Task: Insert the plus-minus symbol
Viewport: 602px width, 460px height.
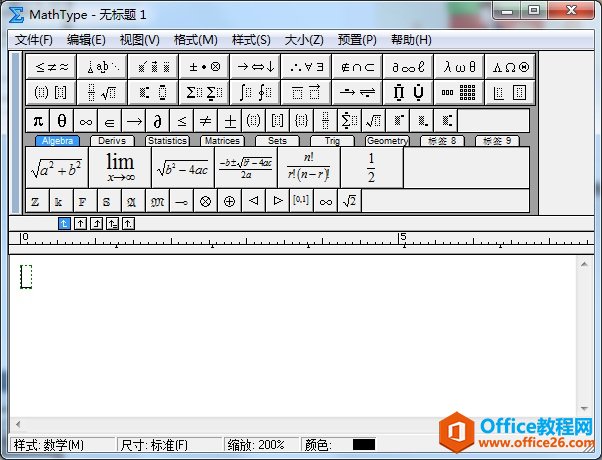Action: pyautogui.click(x=230, y=121)
